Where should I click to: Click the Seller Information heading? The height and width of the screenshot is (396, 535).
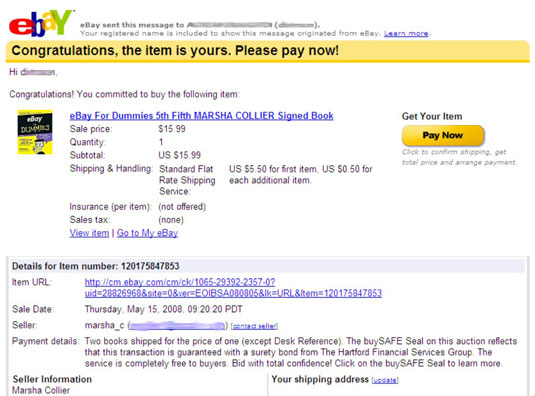52,379
